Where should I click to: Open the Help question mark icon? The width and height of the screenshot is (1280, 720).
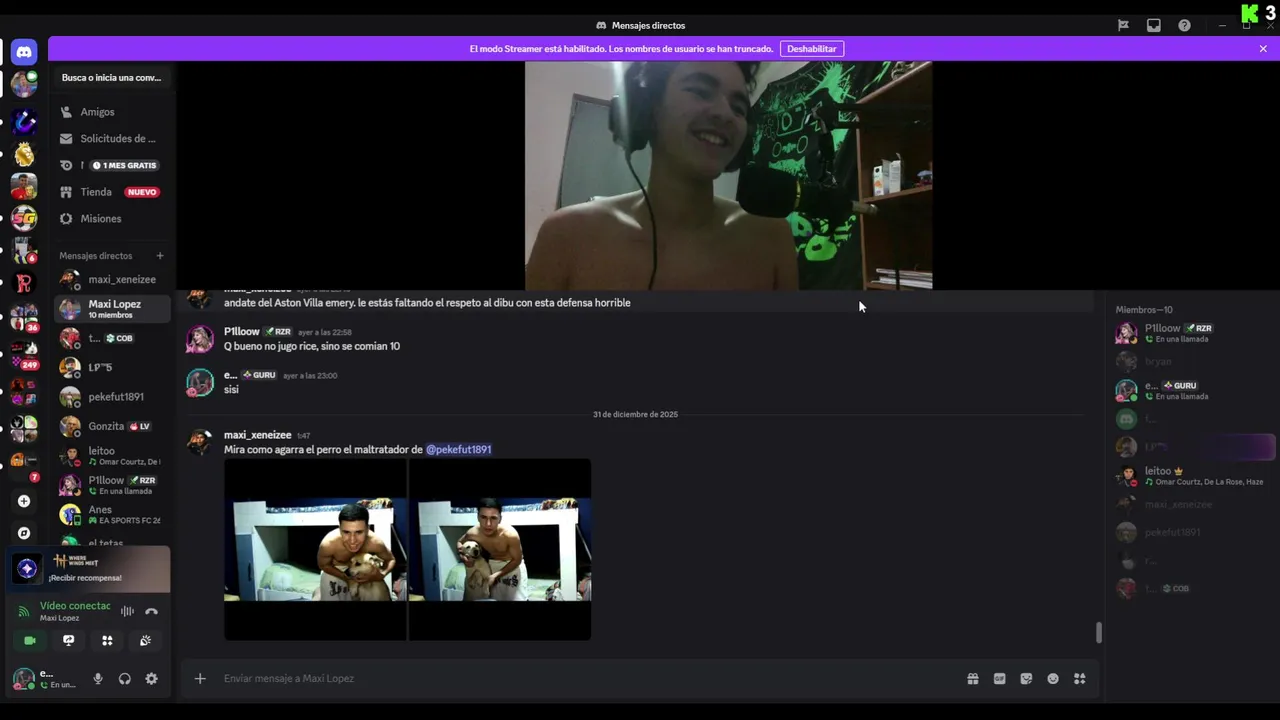1184,25
